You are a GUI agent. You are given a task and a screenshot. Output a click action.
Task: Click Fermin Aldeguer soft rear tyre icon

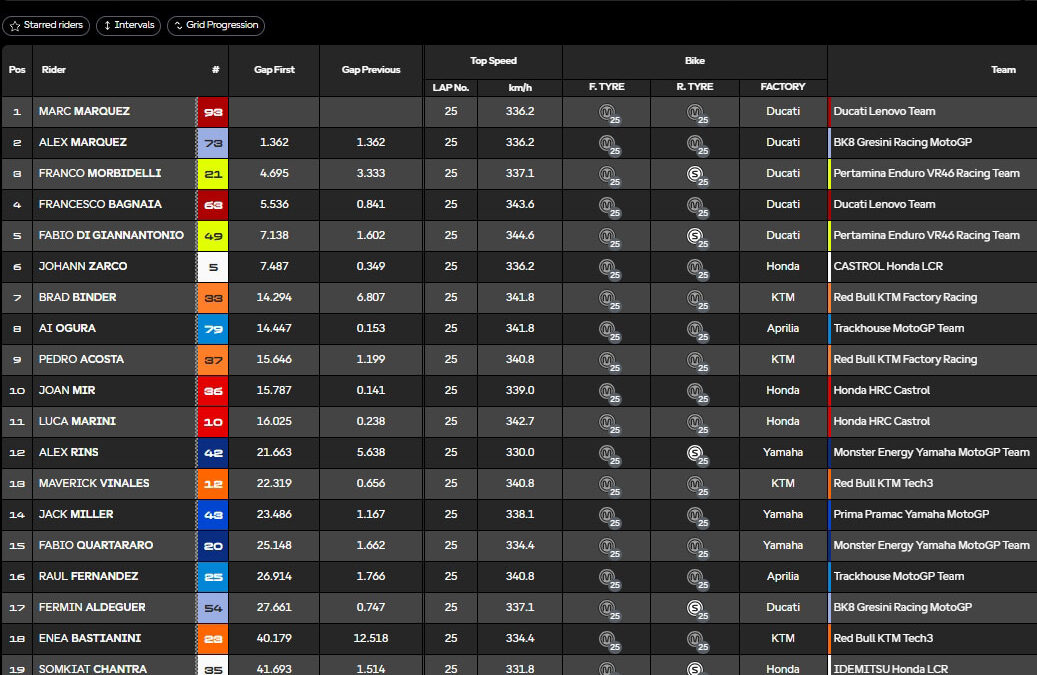click(x=696, y=609)
